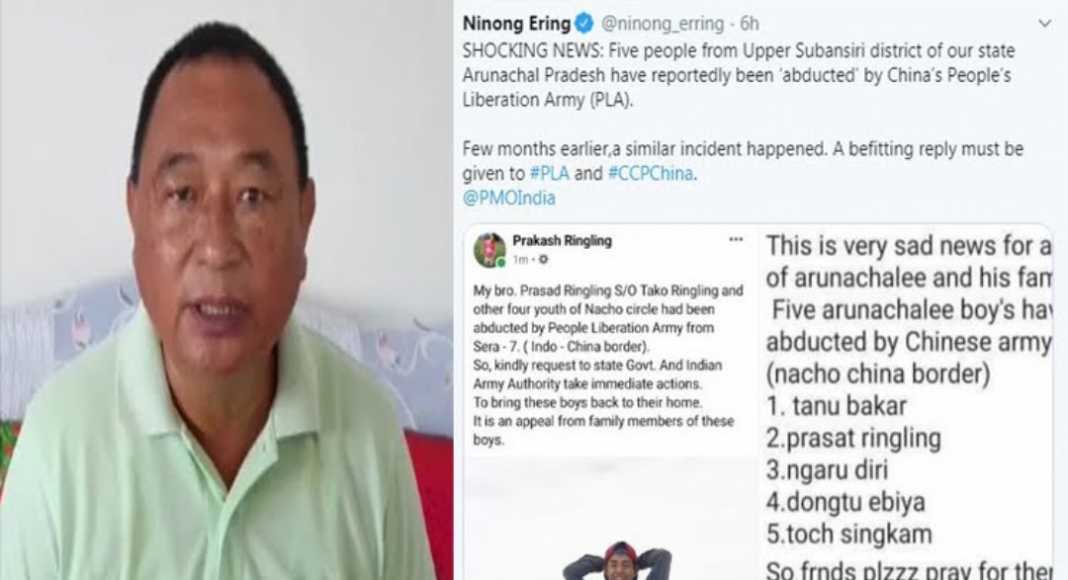Viewport: 1068px width, 580px height.
Task: Open the #PLA hashtag
Action: tap(549, 174)
